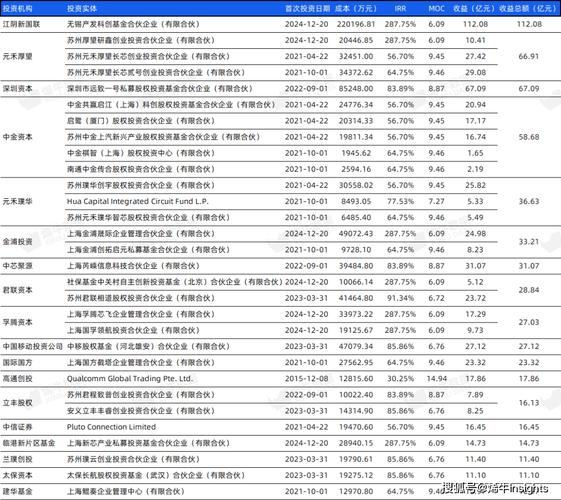Screen dimensions: 561x500
Task: Select the 中金资本 institution cell
Action: tap(18, 137)
